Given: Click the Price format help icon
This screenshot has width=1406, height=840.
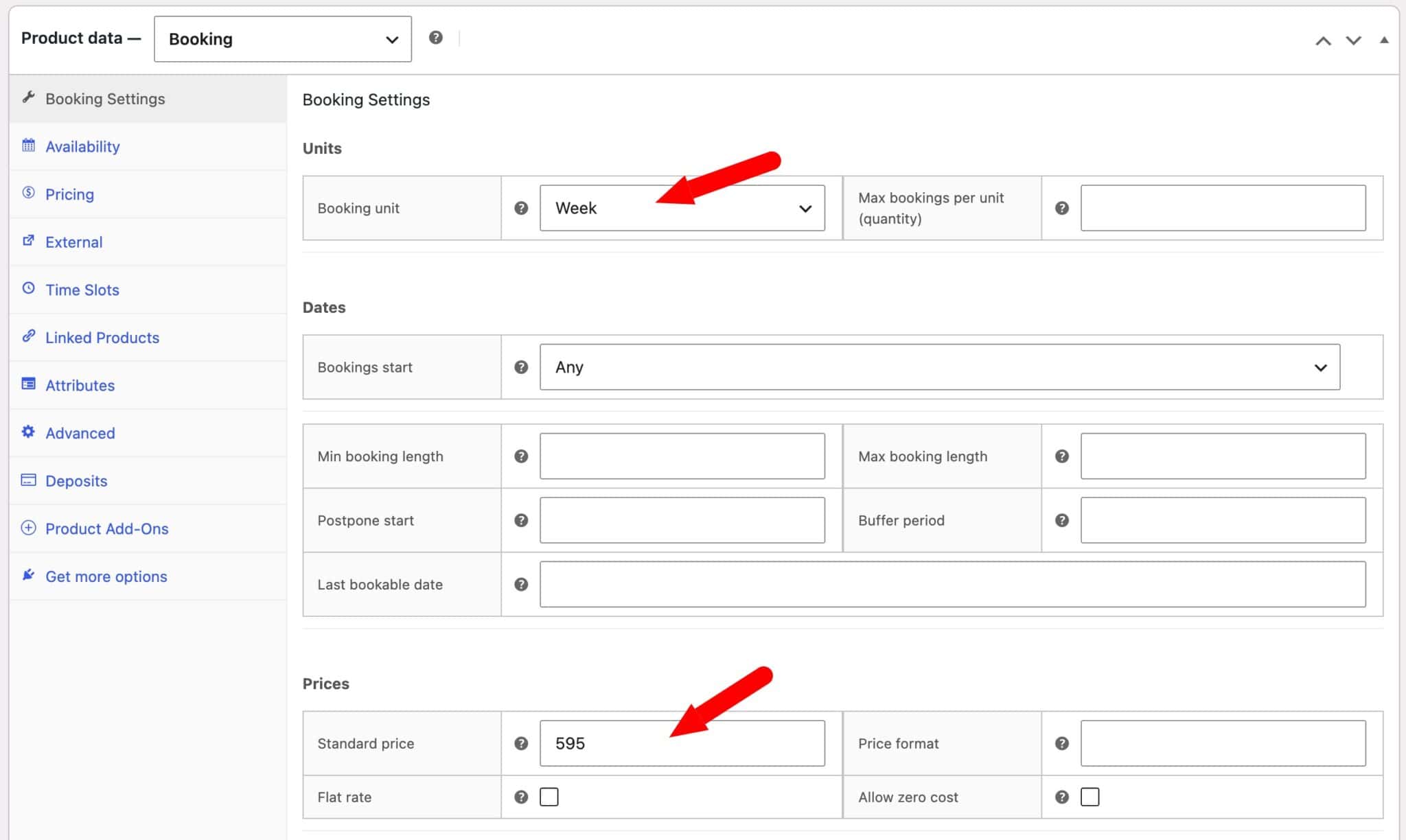Looking at the screenshot, I should (x=1061, y=743).
